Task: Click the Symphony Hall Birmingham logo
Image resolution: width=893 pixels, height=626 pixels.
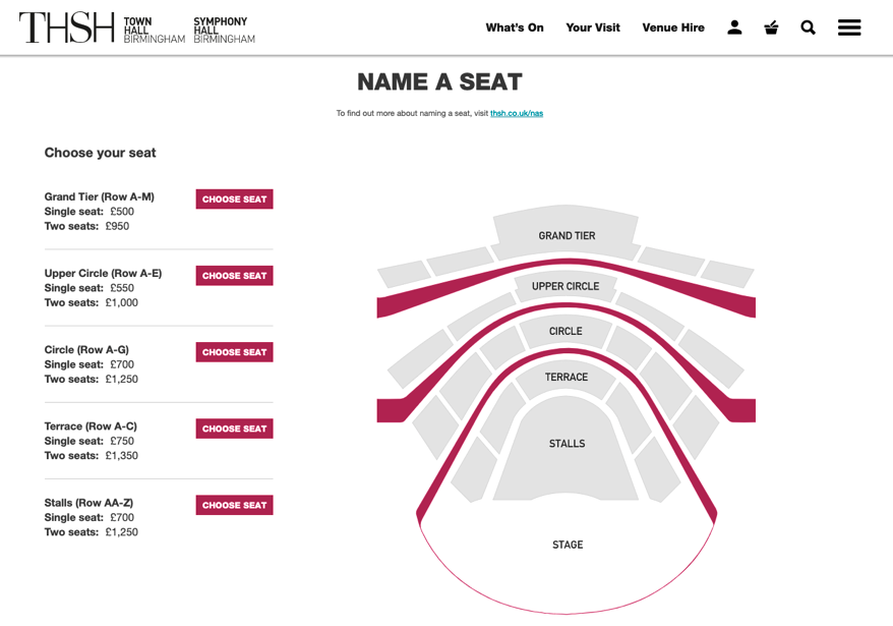Action: pos(224,30)
